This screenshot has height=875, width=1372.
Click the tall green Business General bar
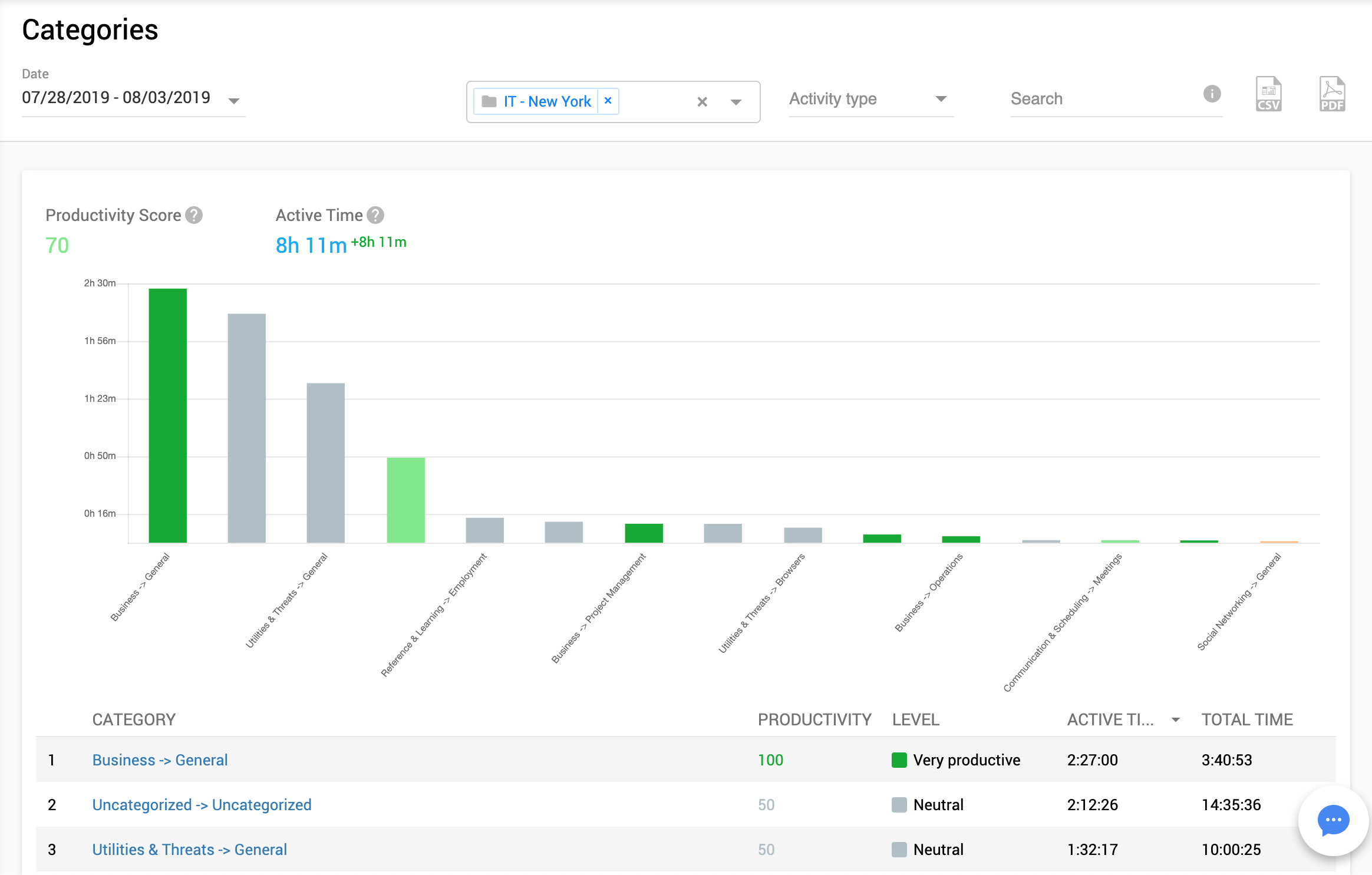click(x=167, y=415)
